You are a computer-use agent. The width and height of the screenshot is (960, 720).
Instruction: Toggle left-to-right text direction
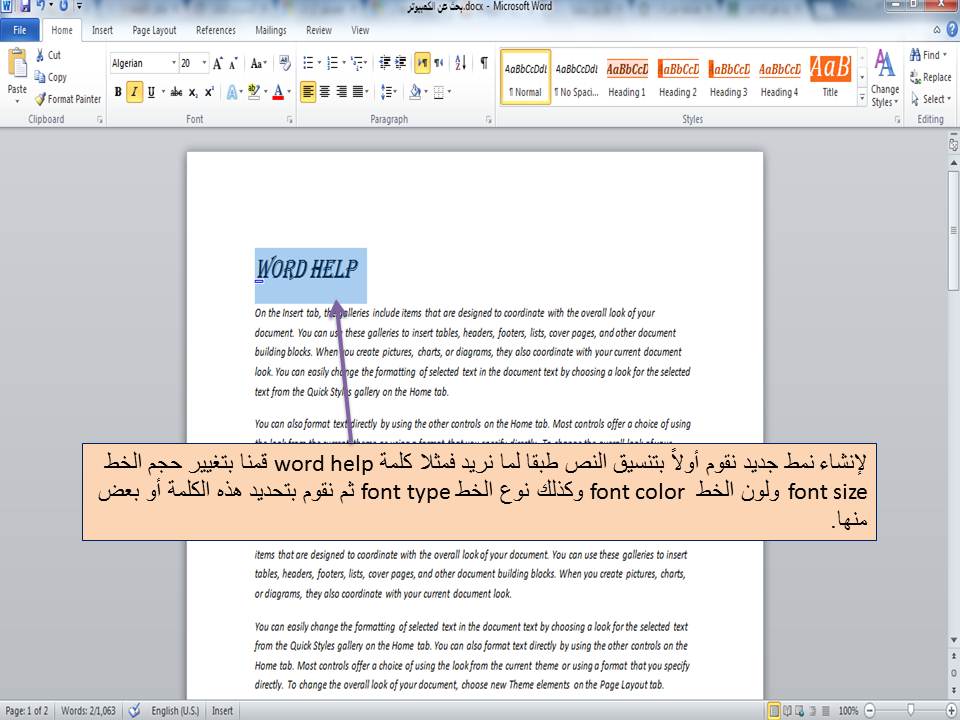[422, 62]
